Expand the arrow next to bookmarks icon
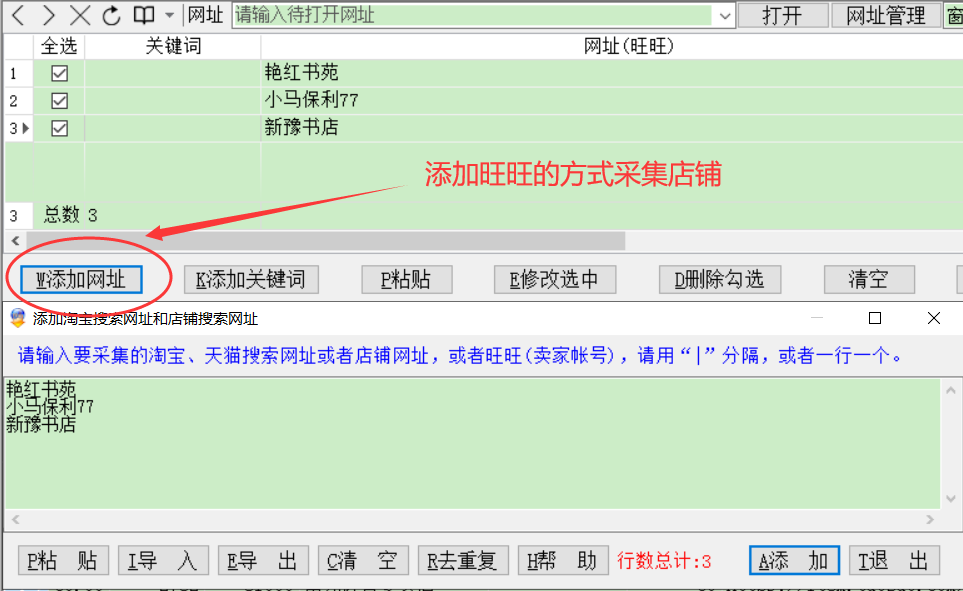This screenshot has height=591, width=963. (x=169, y=16)
